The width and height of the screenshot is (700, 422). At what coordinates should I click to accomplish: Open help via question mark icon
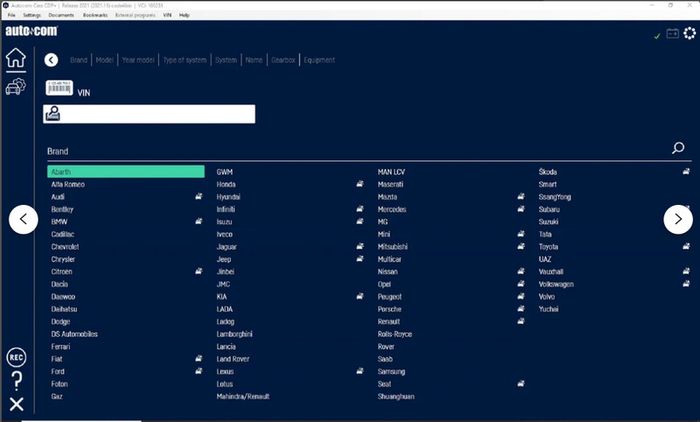(17, 381)
